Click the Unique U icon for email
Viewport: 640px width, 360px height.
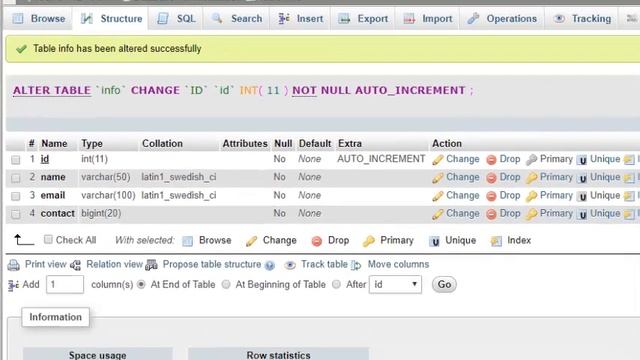pyautogui.click(x=582, y=196)
